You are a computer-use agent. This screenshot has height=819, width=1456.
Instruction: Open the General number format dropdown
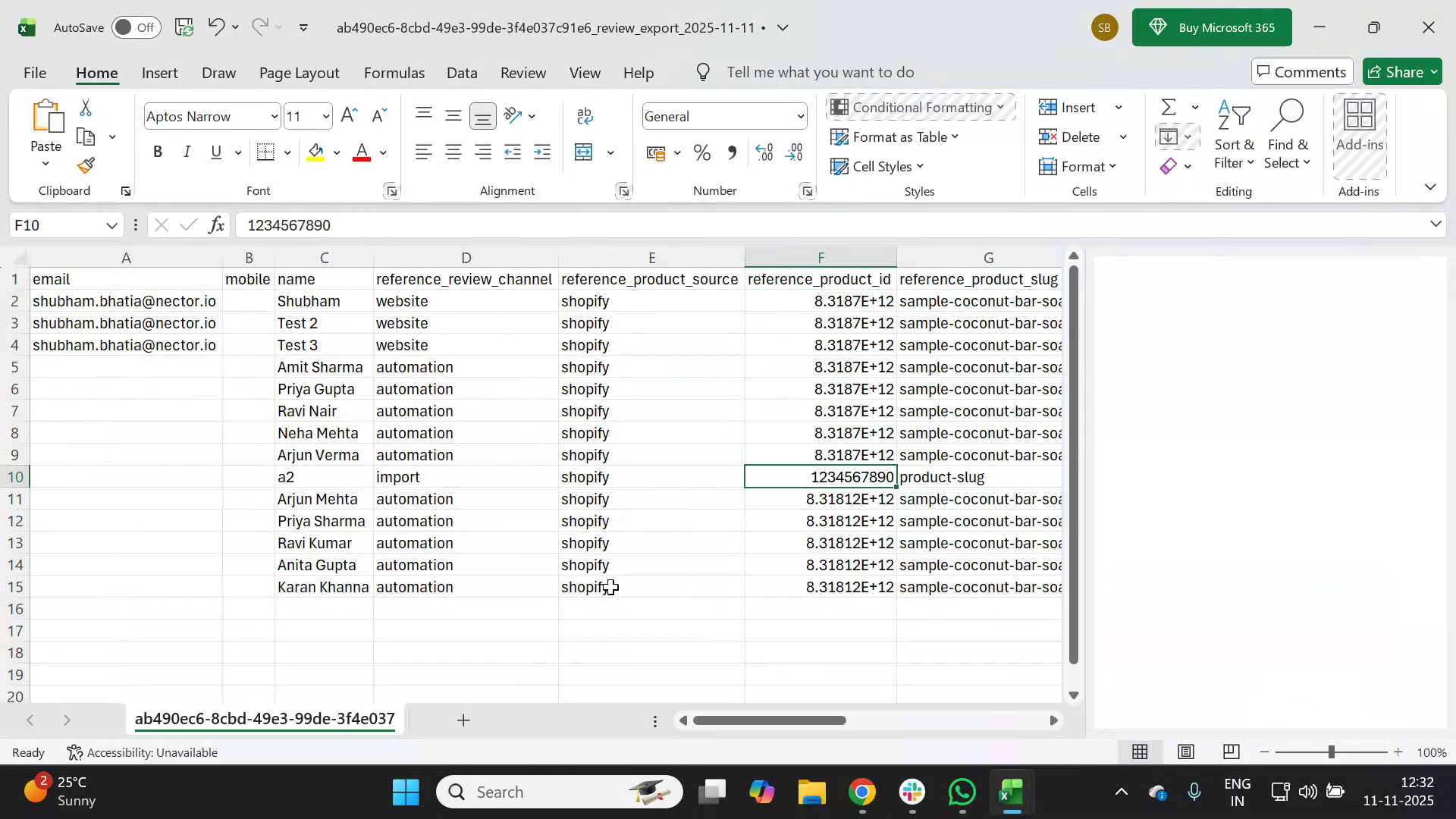(801, 116)
